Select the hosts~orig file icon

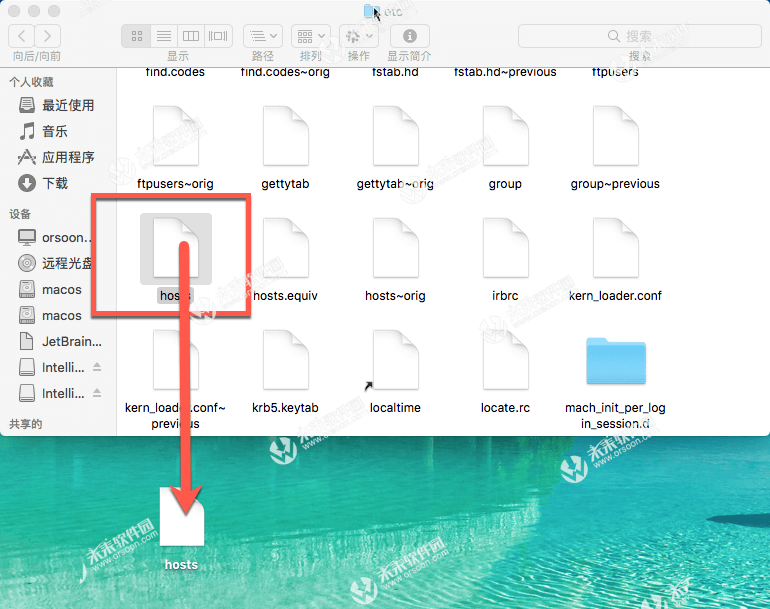pos(395,248)
